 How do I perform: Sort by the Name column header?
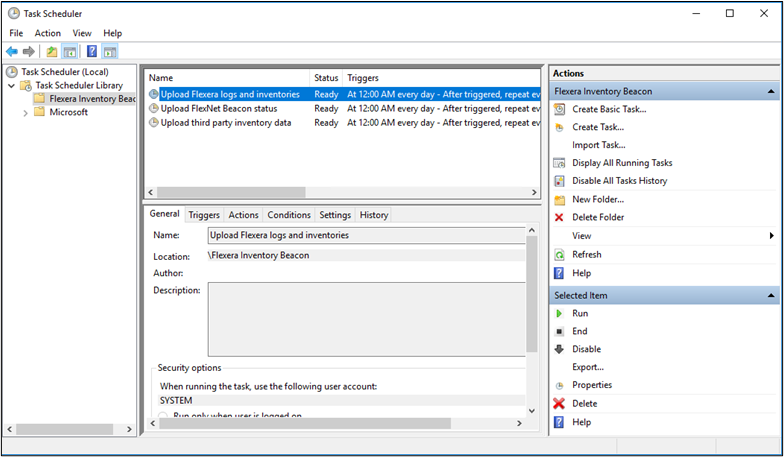[228, 78]
